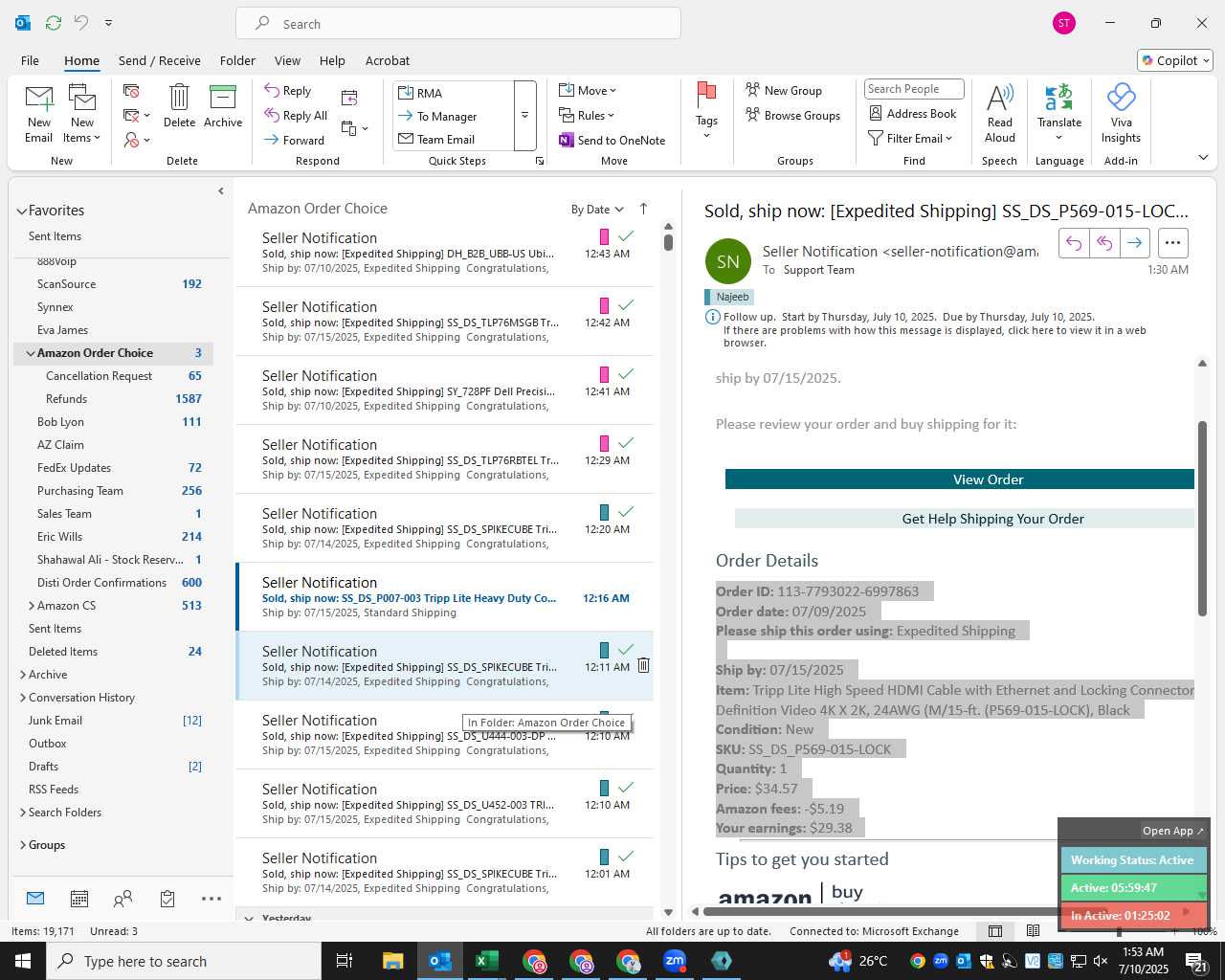Switch to Normal view in status bar
The height and width of the screenshot is (980, 1225).
995,931
